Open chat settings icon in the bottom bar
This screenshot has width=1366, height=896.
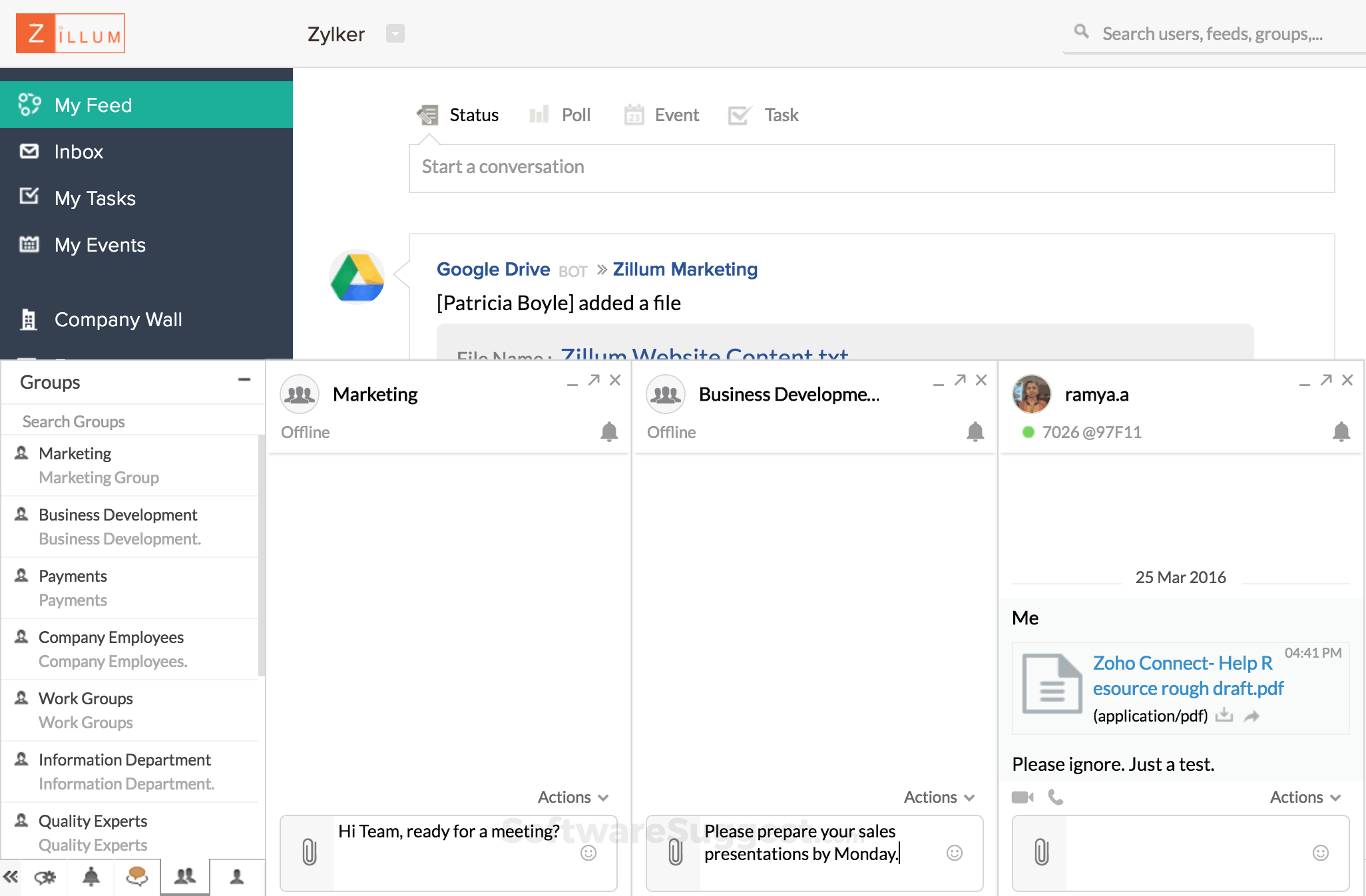[x=45, y=877]
